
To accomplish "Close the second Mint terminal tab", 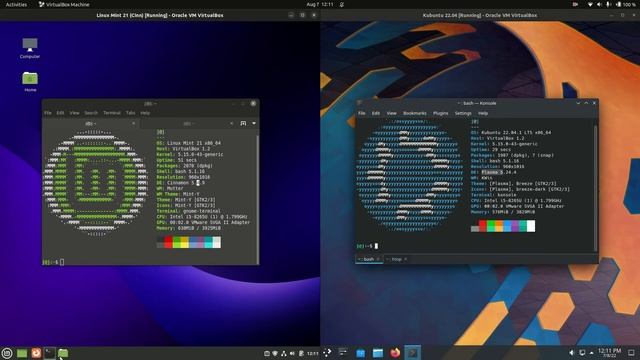I will 231,123.
